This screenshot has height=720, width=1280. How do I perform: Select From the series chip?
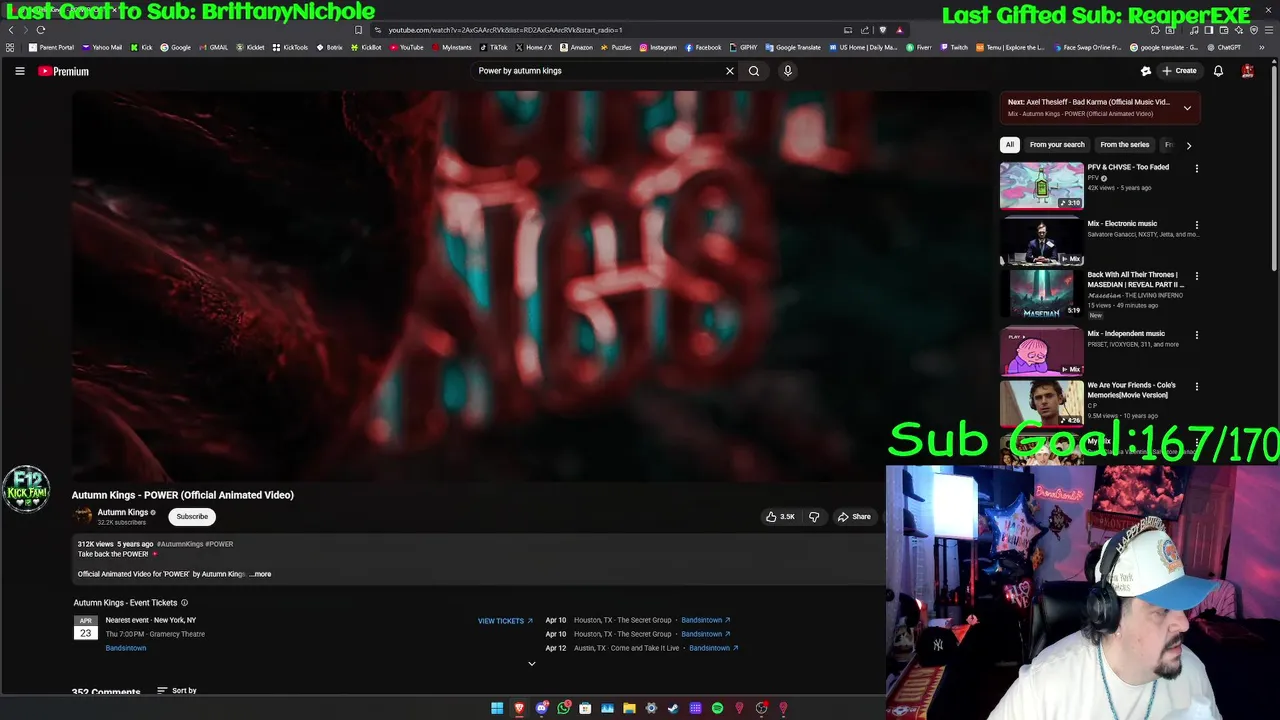[1125, 145]
